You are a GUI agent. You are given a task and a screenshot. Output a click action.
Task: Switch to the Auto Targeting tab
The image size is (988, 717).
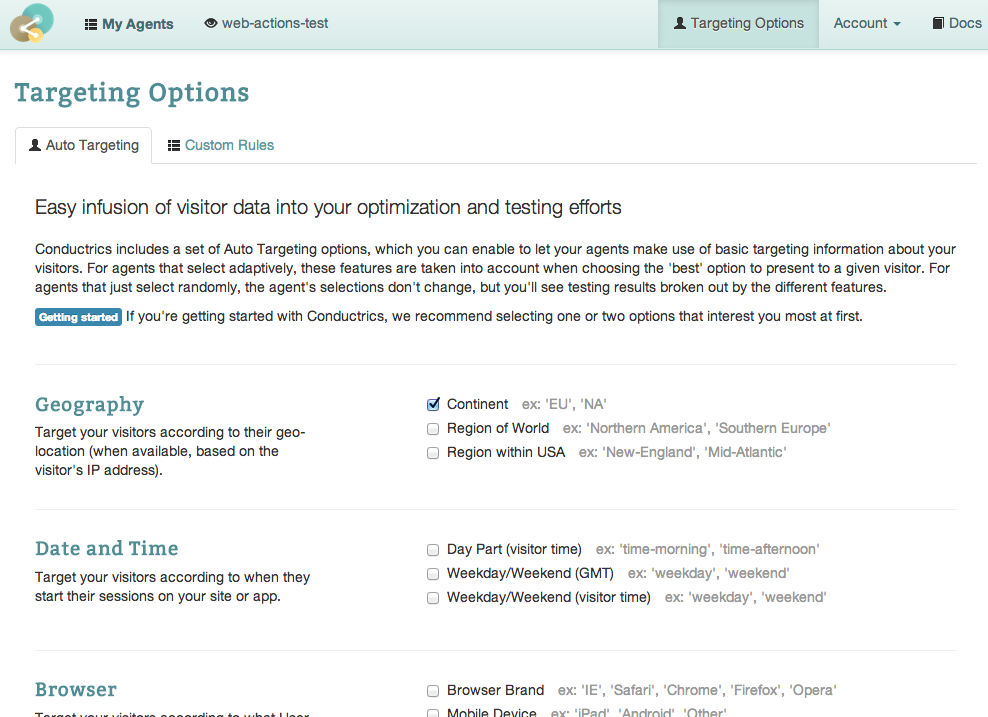84,146
